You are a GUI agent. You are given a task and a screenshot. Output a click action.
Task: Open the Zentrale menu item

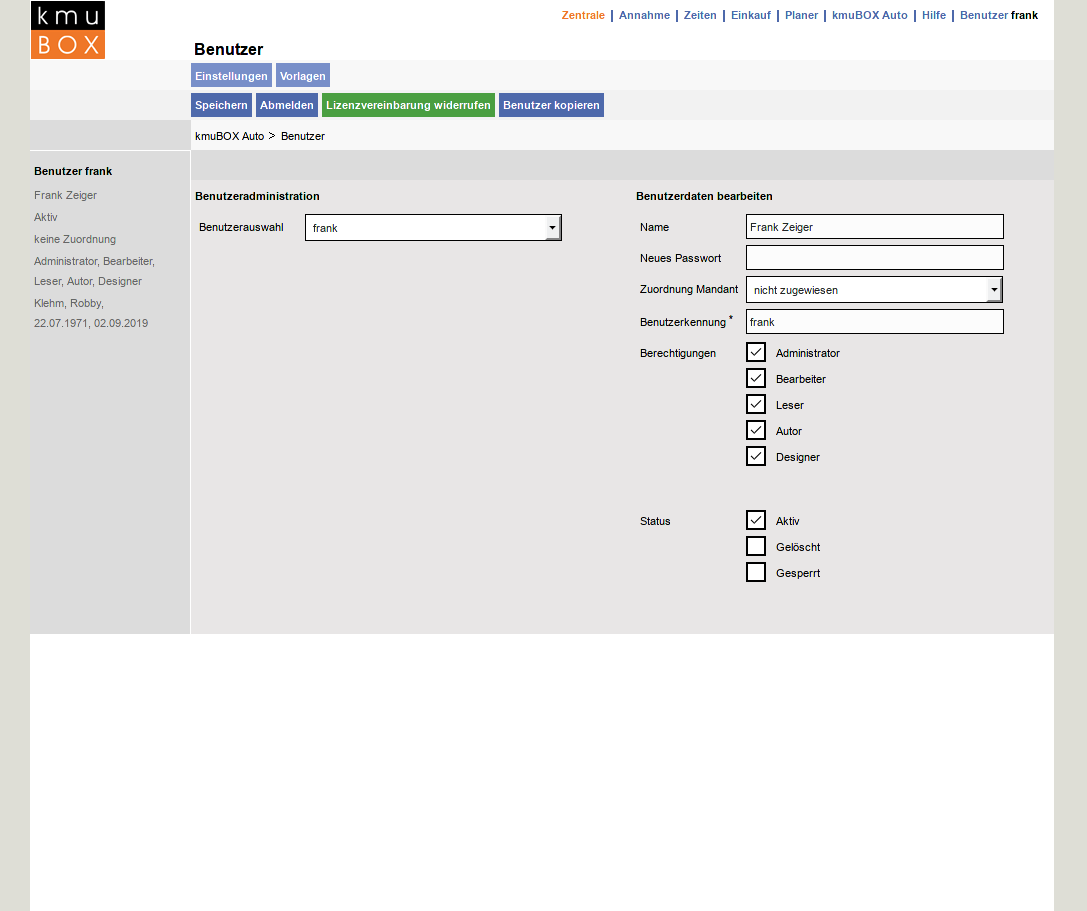point(583,15)
